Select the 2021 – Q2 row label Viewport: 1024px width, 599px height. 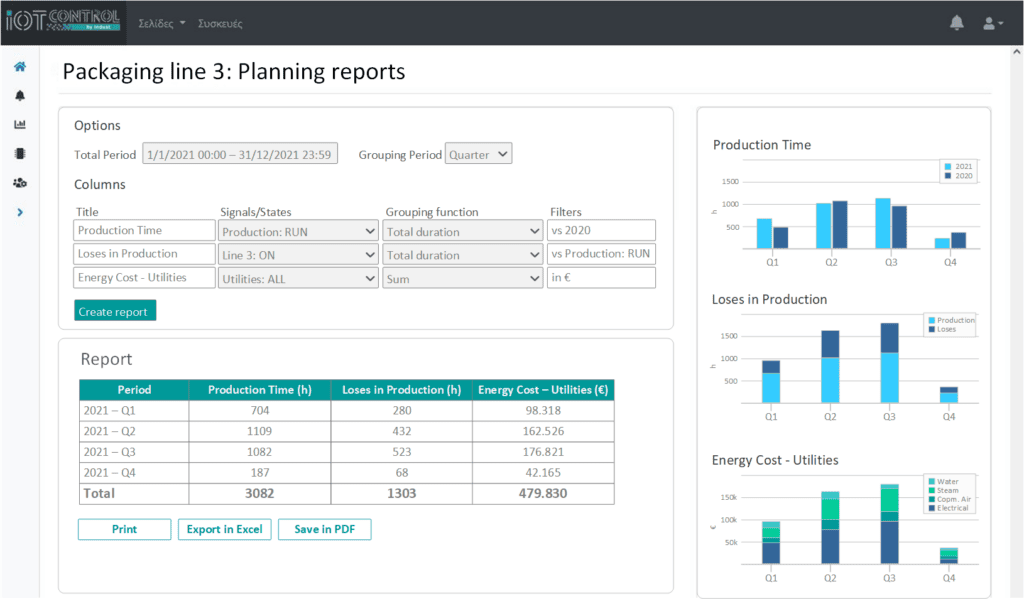(110, 431)
